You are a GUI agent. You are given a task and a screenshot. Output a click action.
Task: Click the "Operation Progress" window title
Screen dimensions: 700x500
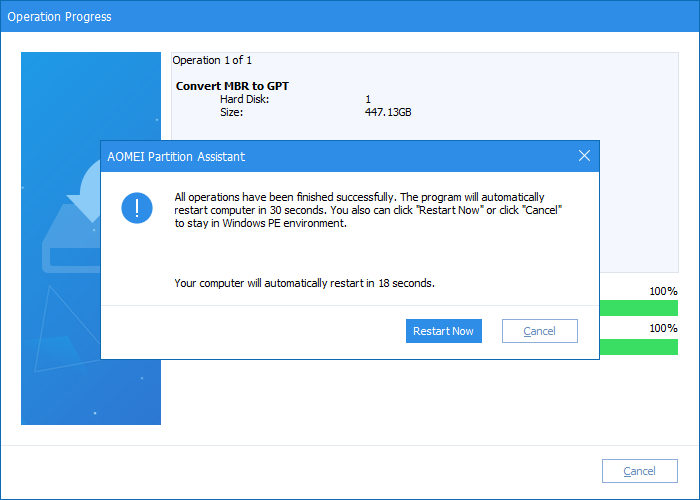pos(59,17)
